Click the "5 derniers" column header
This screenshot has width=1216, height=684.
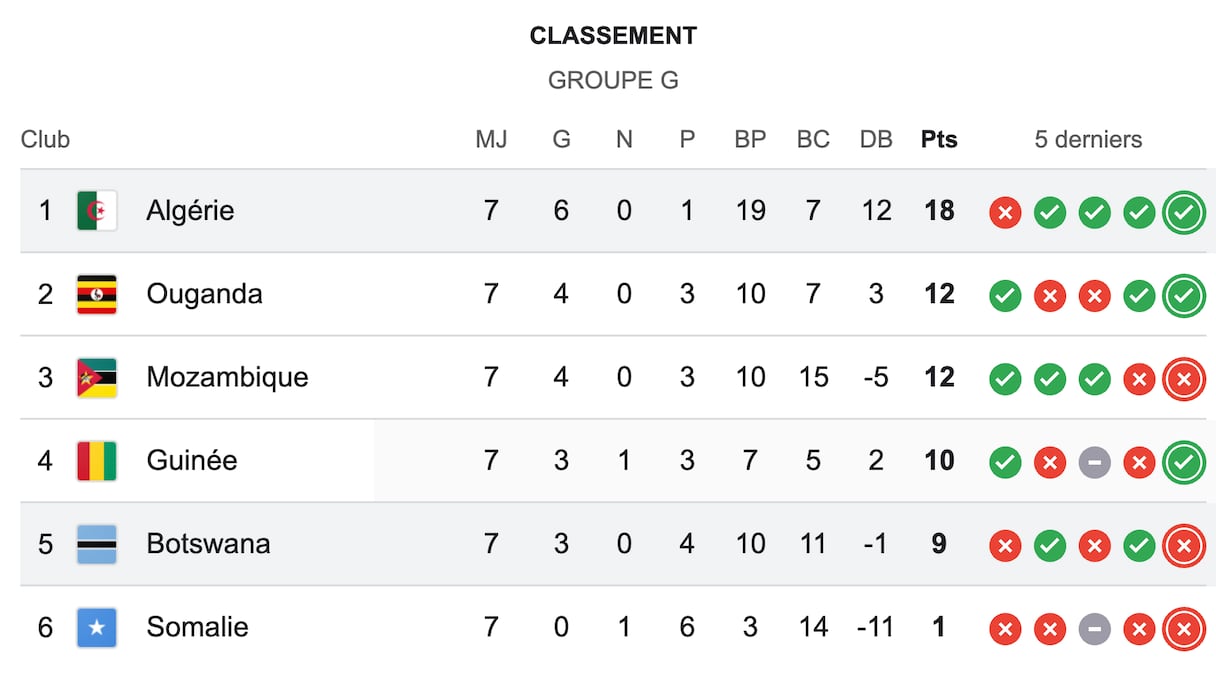(1088, 140)
